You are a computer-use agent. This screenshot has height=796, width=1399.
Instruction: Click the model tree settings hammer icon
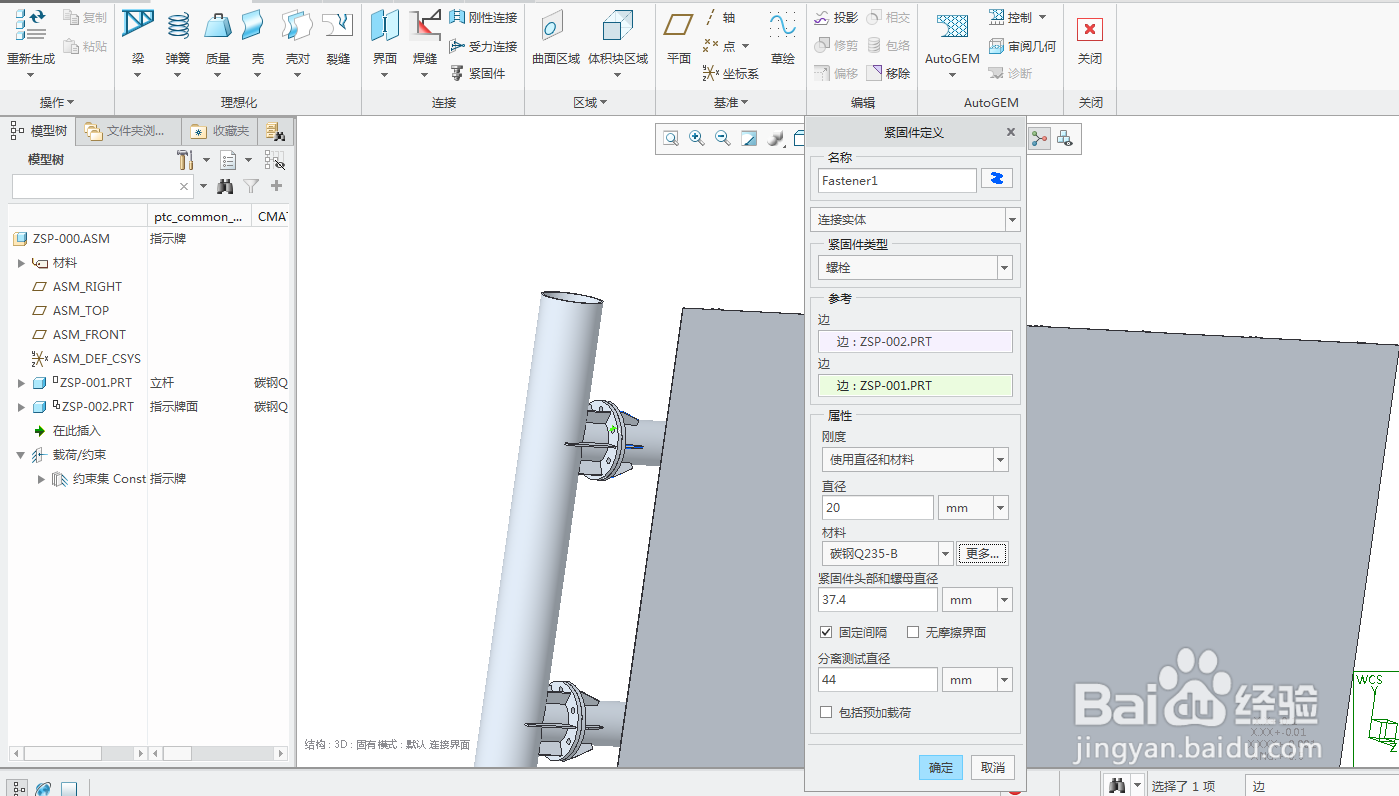pos(185,160)
